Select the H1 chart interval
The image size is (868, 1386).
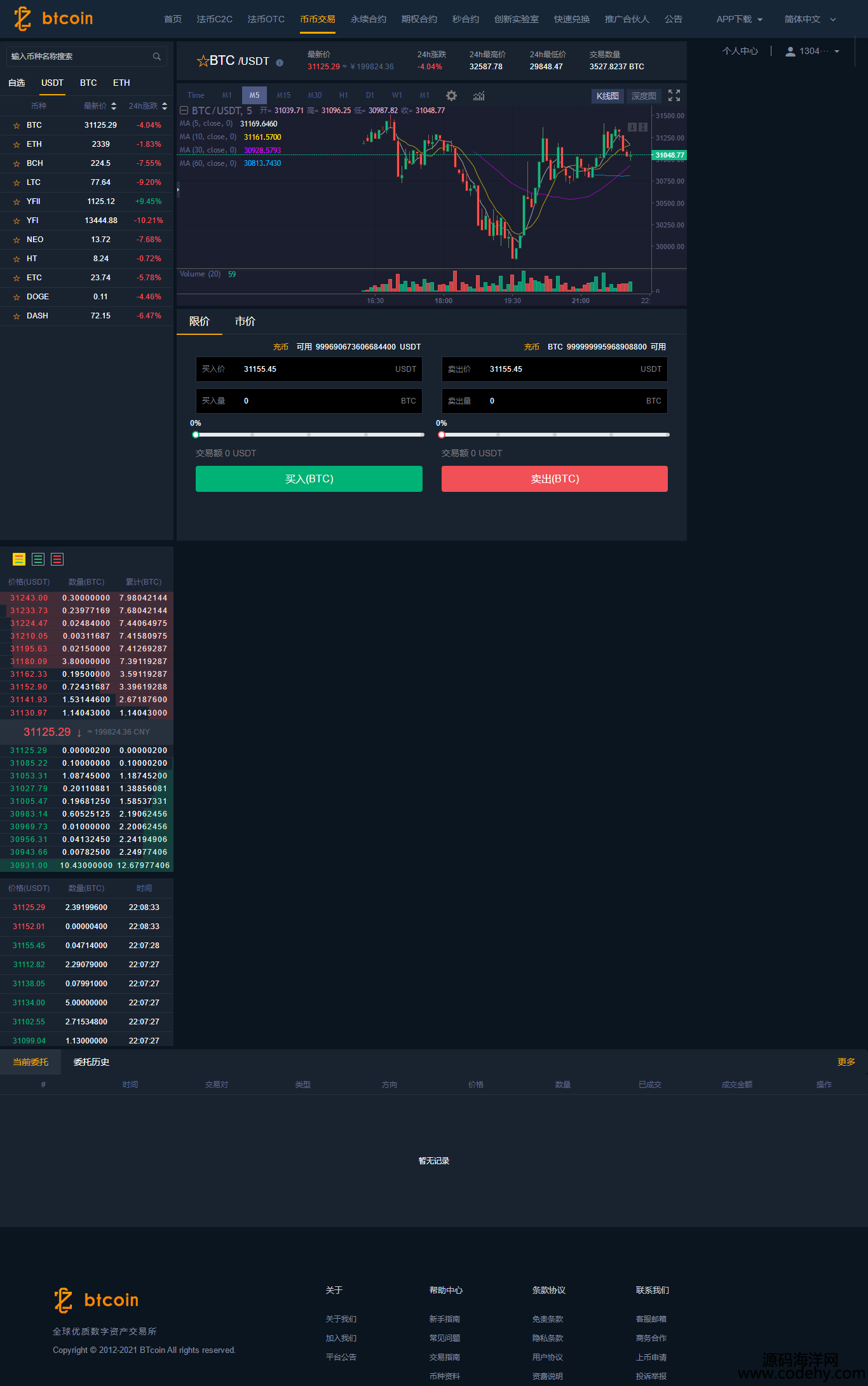coord(343,95)
